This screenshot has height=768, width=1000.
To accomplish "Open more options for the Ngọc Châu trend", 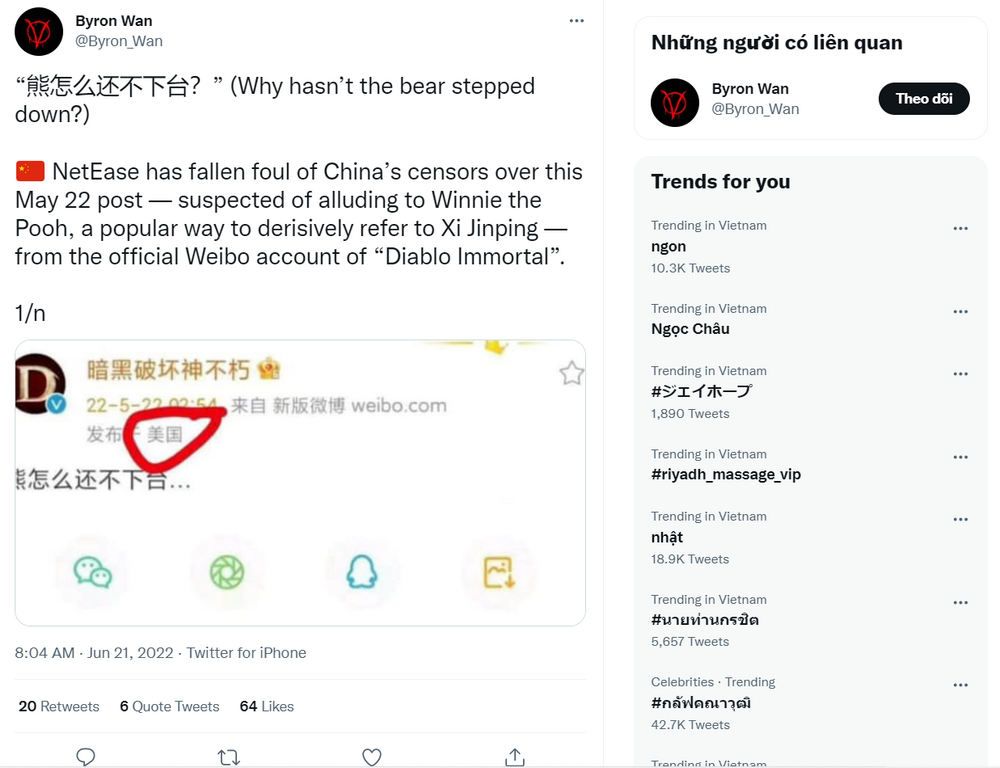I will tap(960, 312).
